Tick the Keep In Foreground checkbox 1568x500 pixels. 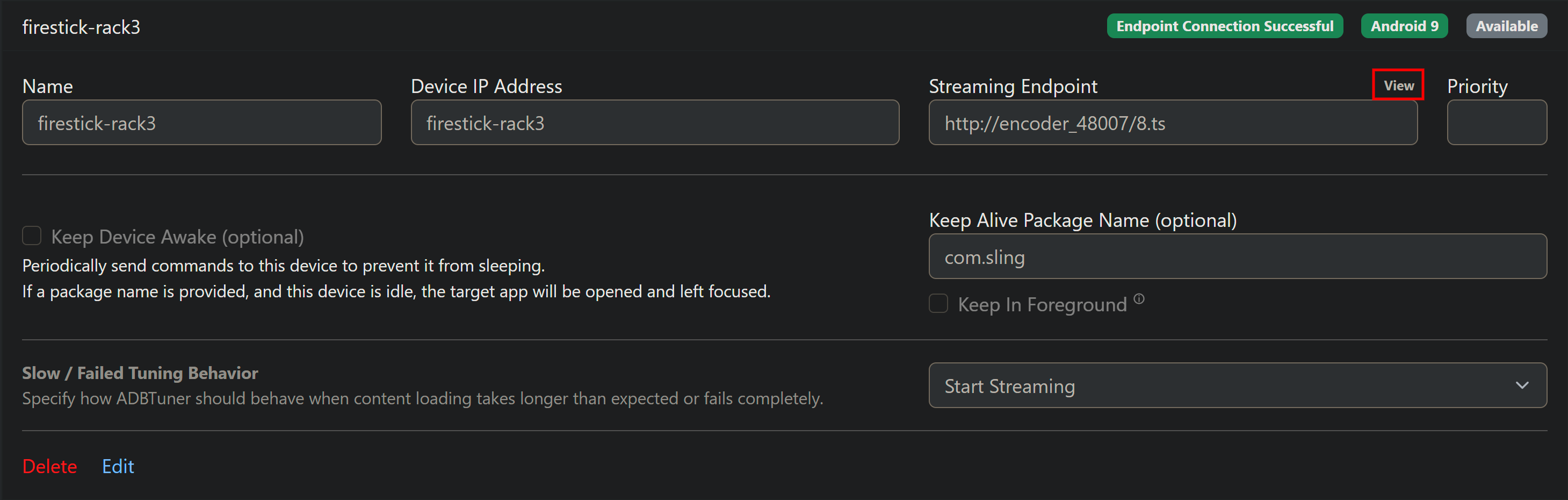938,303
